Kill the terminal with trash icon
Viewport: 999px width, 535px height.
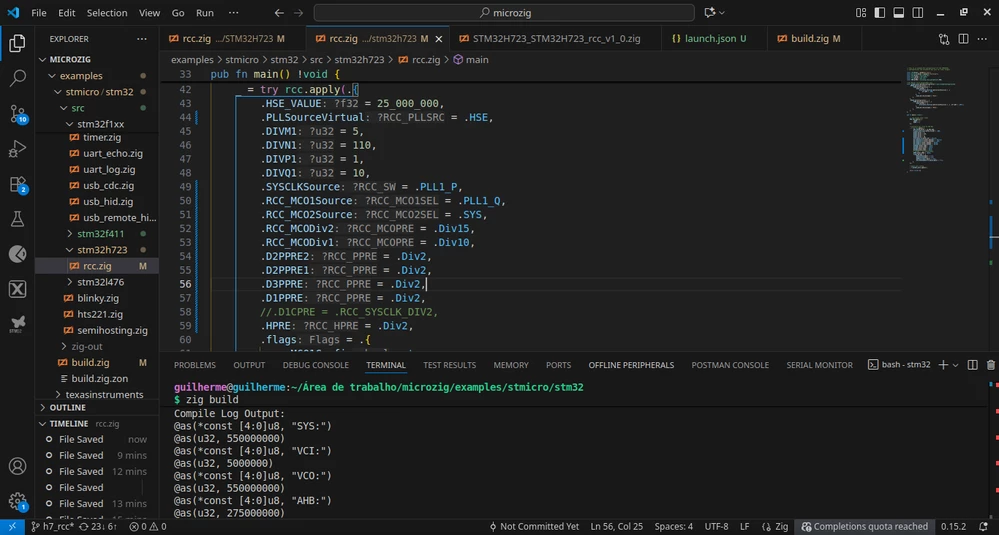click(x=991, y=365)
